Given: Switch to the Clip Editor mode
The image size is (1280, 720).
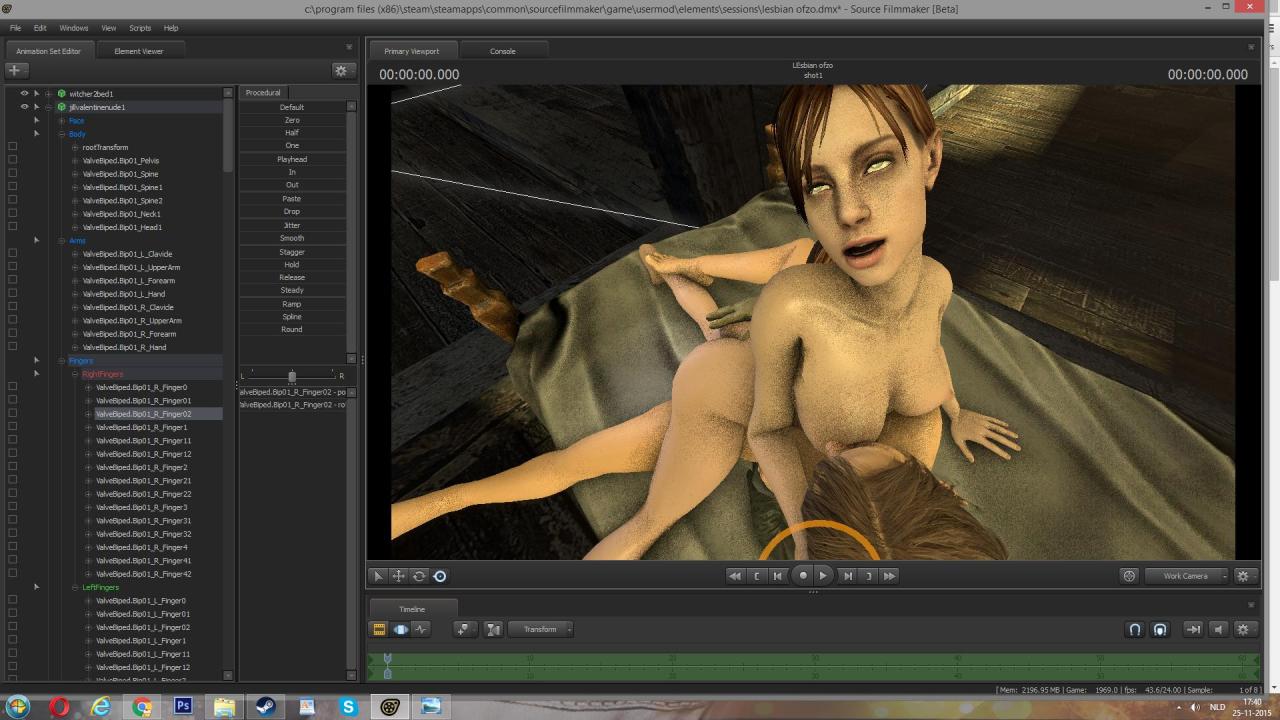Looking at the screenshot, I should (x=379, y=629).
